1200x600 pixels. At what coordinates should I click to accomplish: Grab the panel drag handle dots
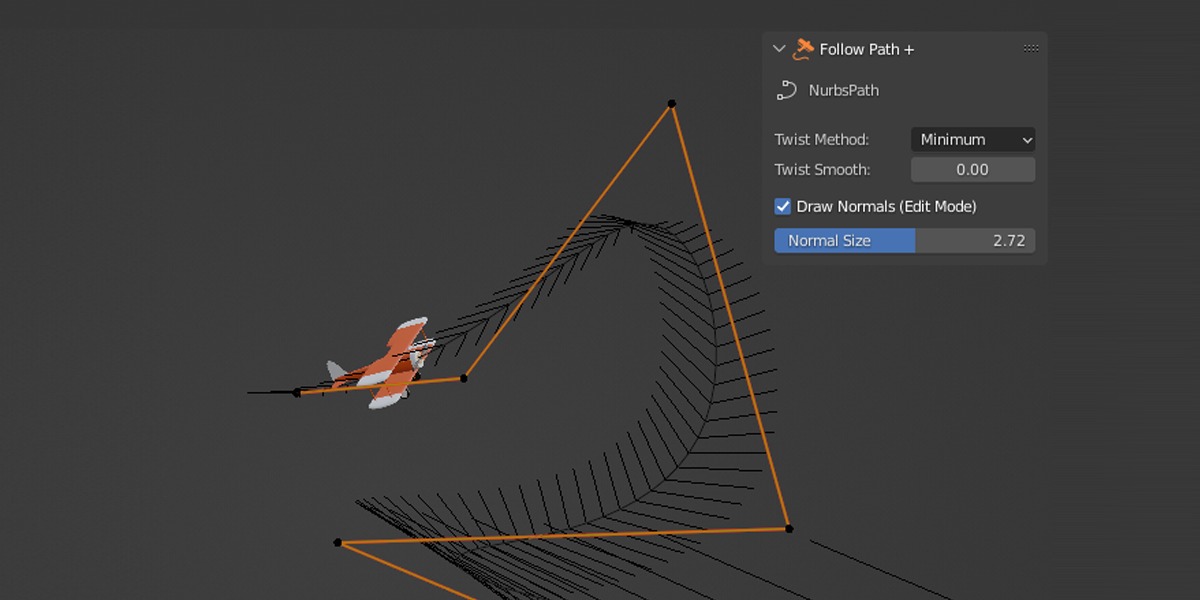click(1030, 49)
